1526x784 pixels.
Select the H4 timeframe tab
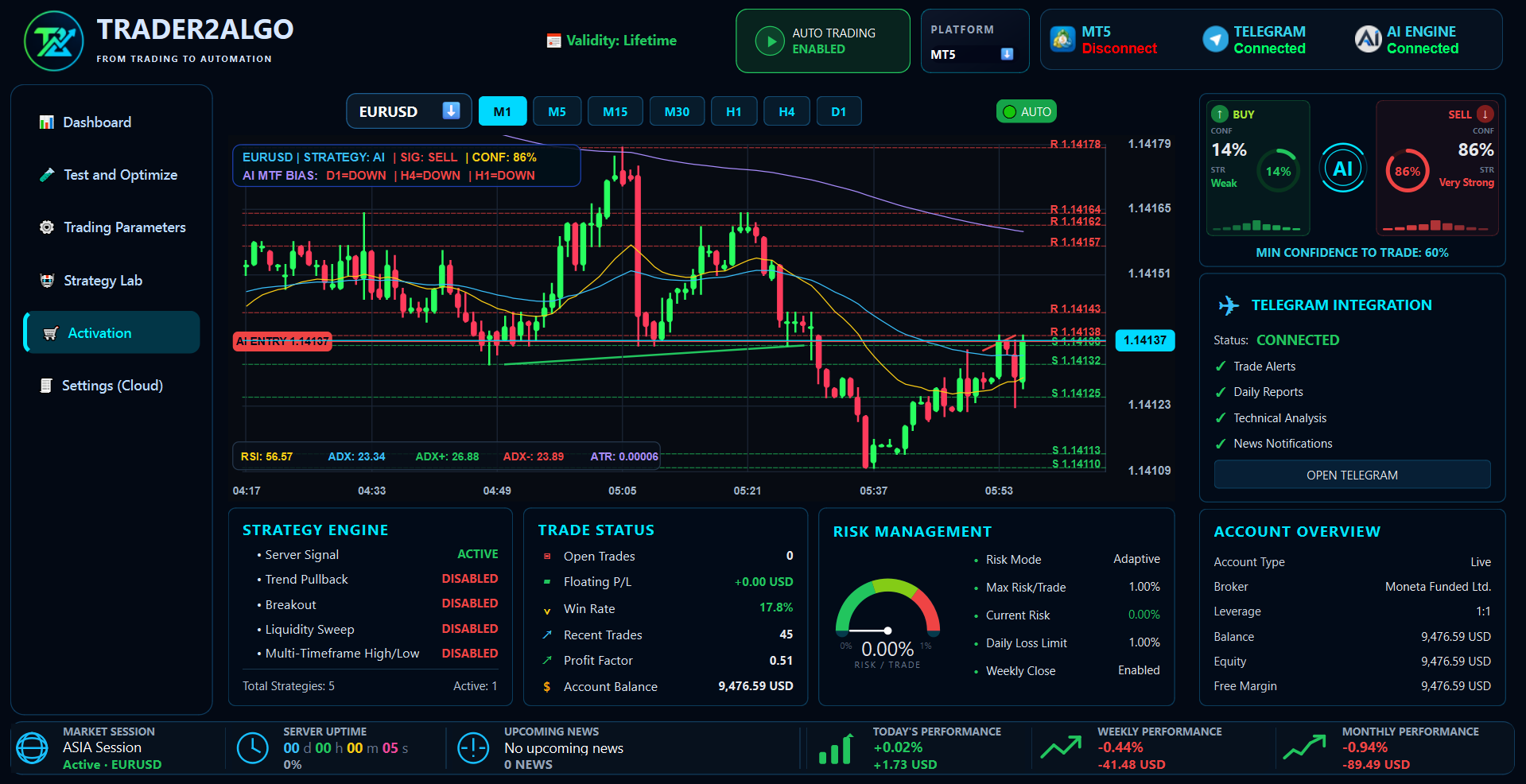tap(787, 111)
